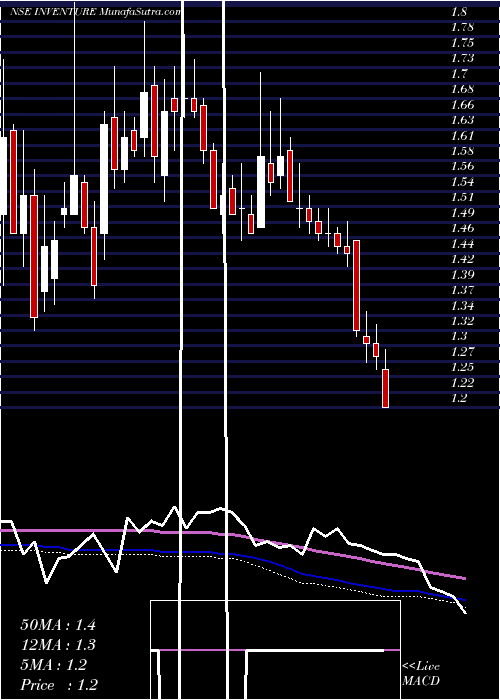
Task: Select the 1.73 price axis label
Action: click(462, 58)
